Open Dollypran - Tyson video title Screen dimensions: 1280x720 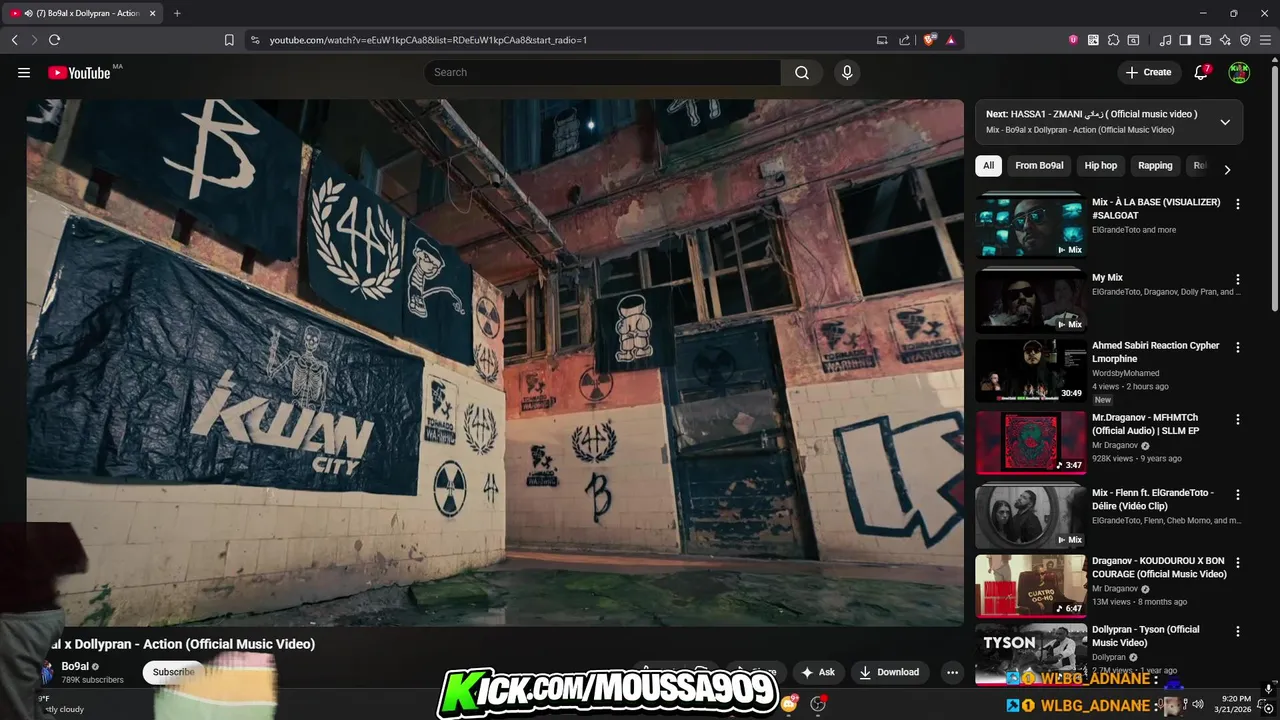tap(1145, 636)
